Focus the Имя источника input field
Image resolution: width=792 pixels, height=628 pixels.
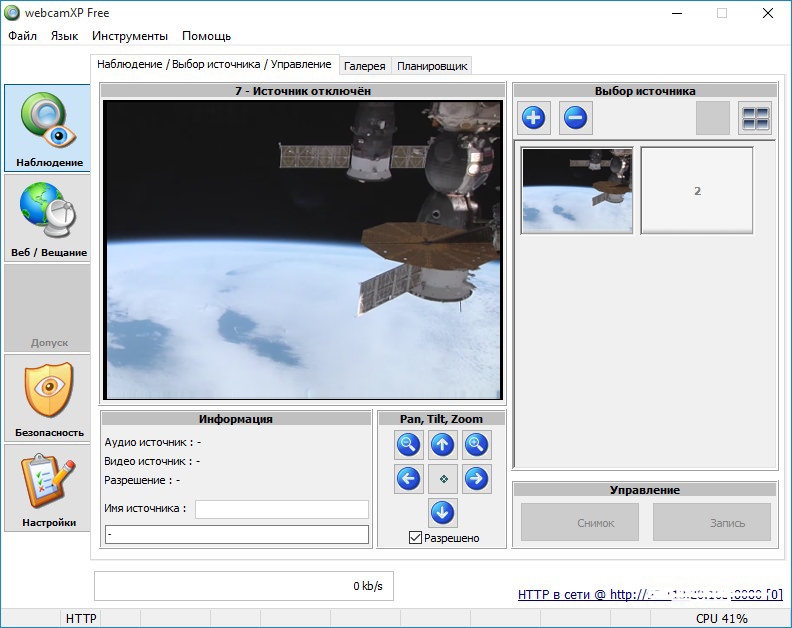[282, 509]
